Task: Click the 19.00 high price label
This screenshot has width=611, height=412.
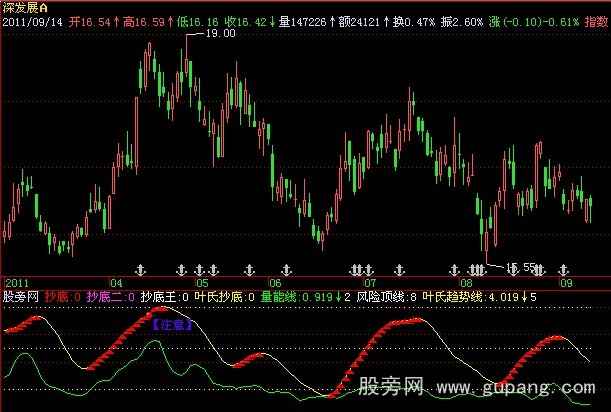Action: (x=221, y=34)
